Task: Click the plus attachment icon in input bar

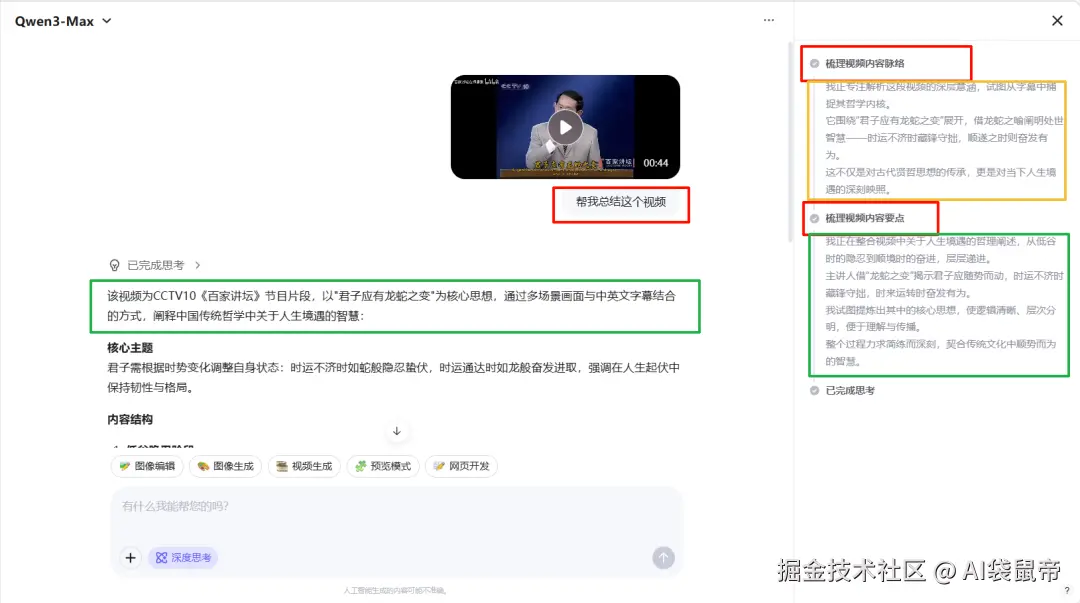Action: pyautogui.click(x=130, y=558)
